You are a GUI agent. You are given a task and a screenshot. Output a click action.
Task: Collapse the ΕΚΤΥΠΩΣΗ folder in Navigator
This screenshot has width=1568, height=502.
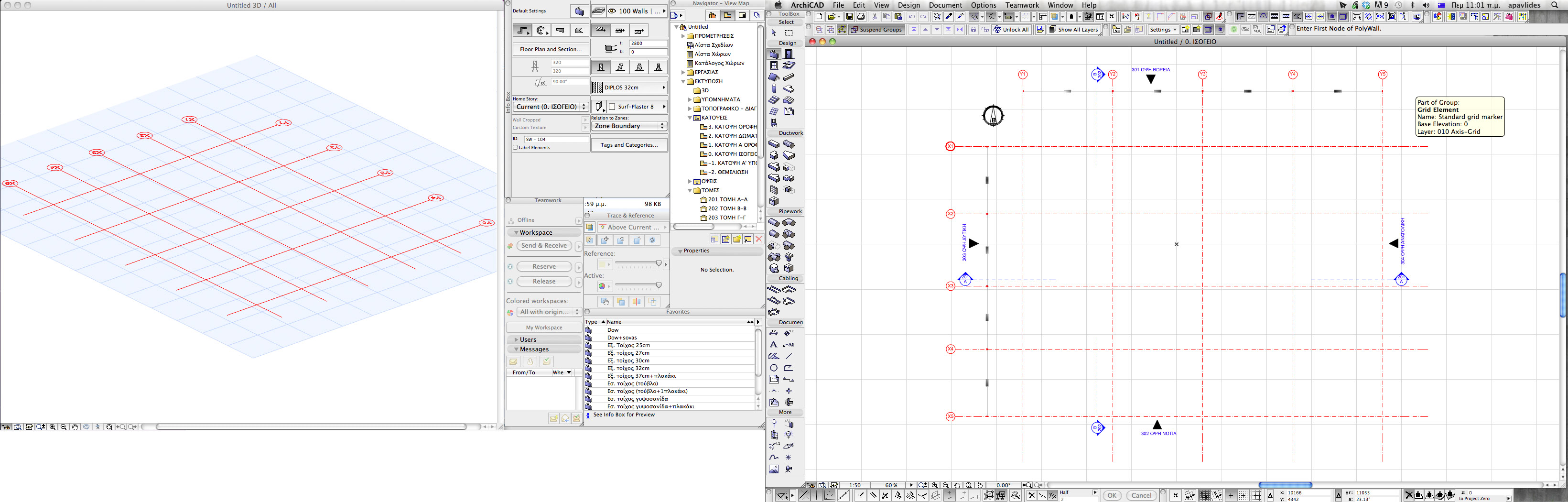tap(683, 81)
